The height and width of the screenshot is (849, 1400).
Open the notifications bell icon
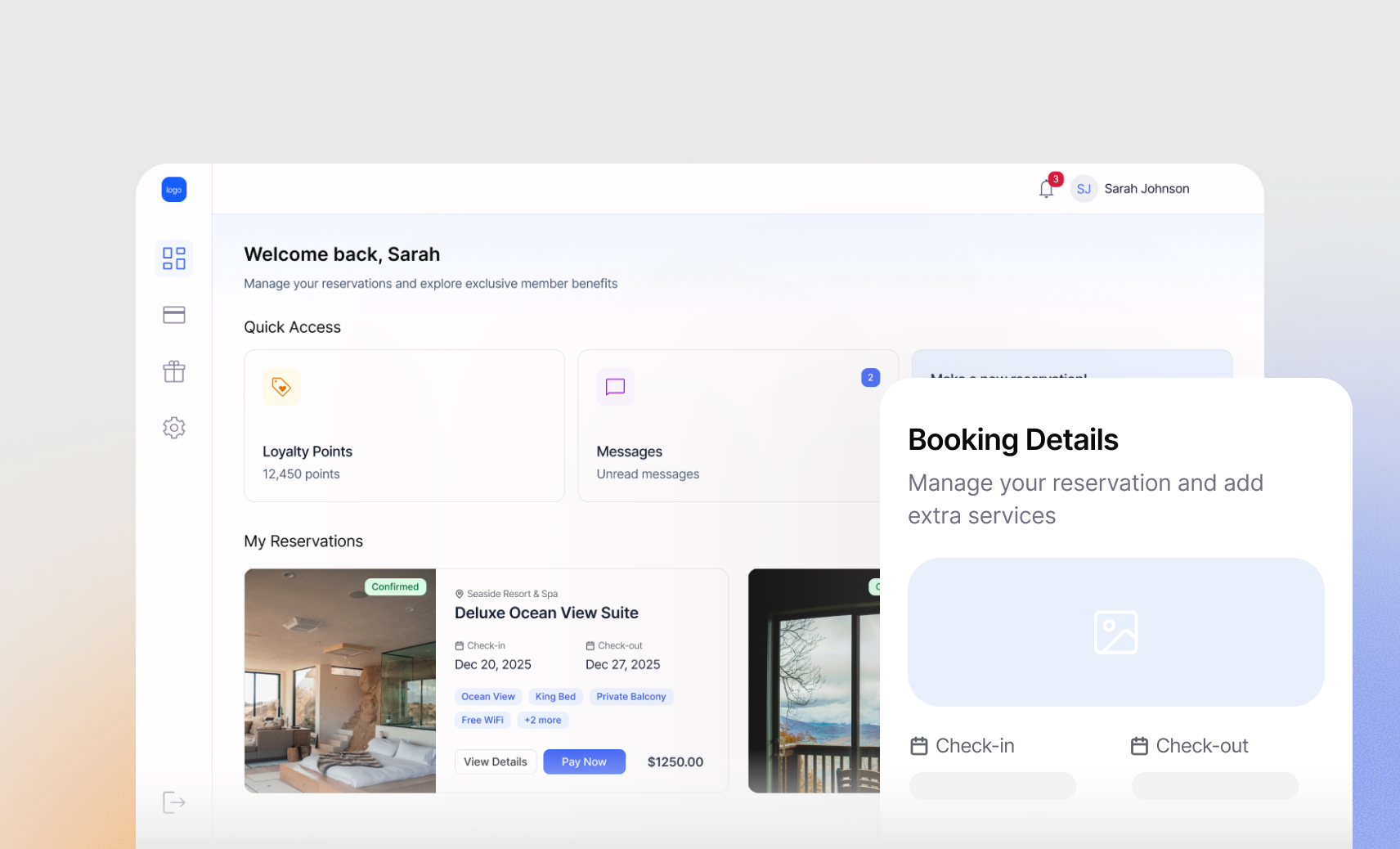click(1046, 189)
